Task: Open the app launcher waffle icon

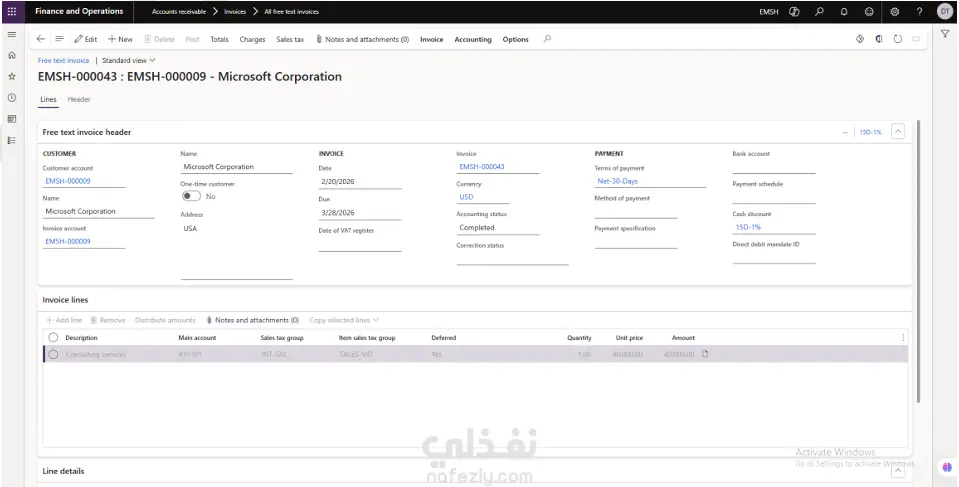Action: coord(12,12)
